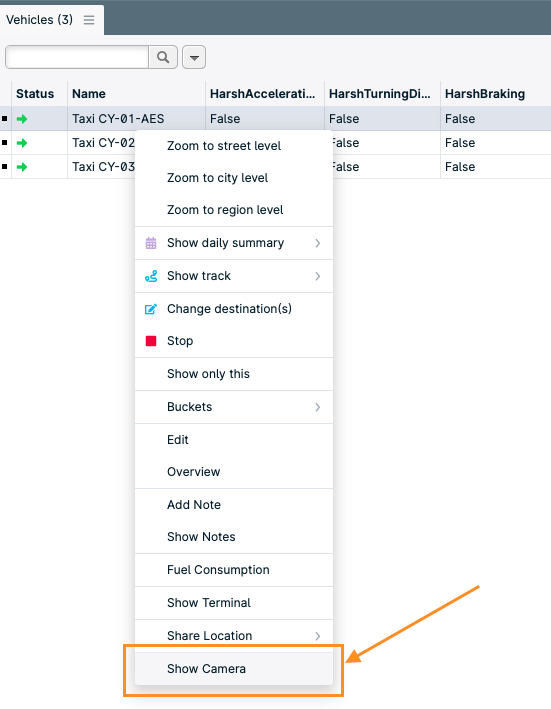Open the Buckets menu entry
This screenshot has height=709, width=551.
click(234, 407)
